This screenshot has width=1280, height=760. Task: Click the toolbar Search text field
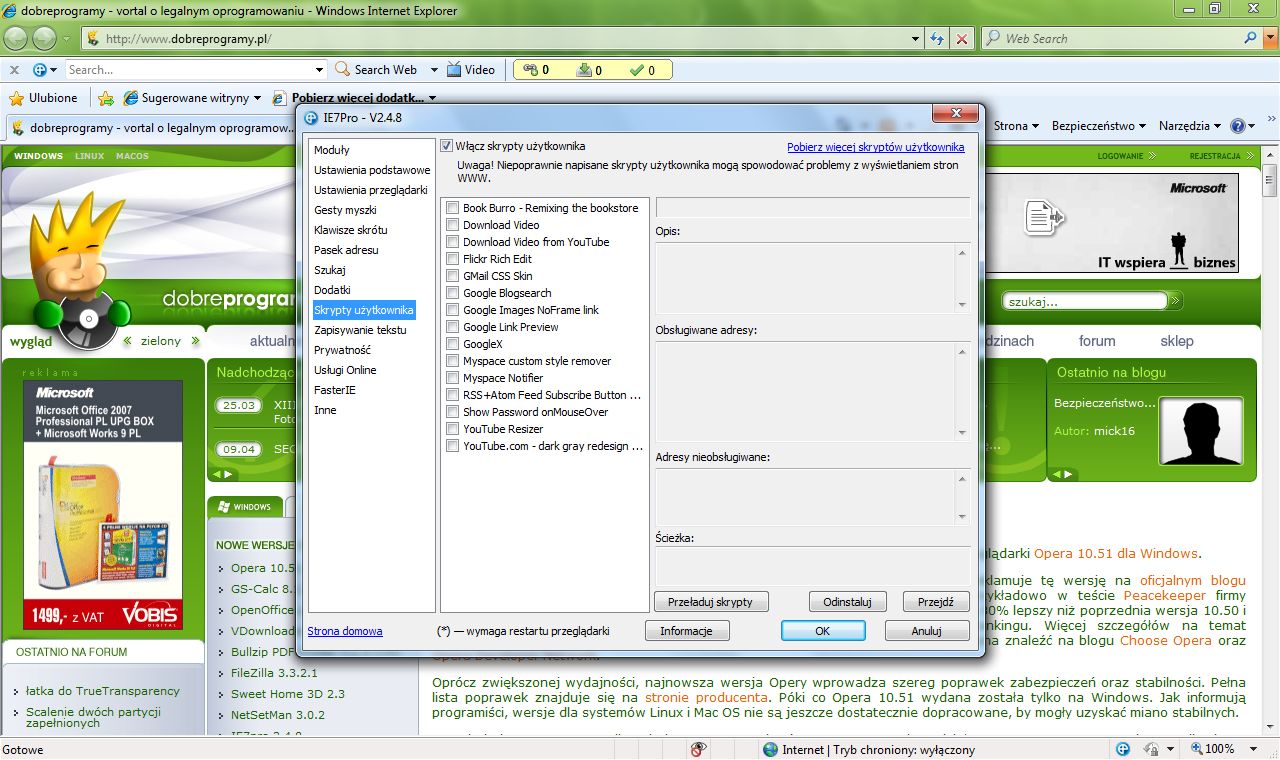190,70
